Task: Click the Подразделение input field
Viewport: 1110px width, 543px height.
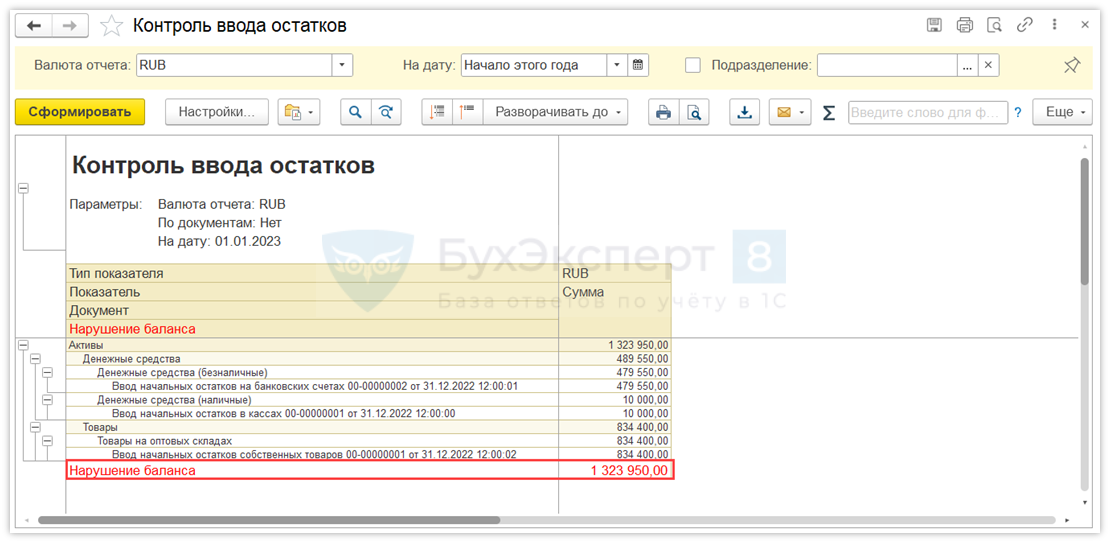Action: tap(888, 65)
